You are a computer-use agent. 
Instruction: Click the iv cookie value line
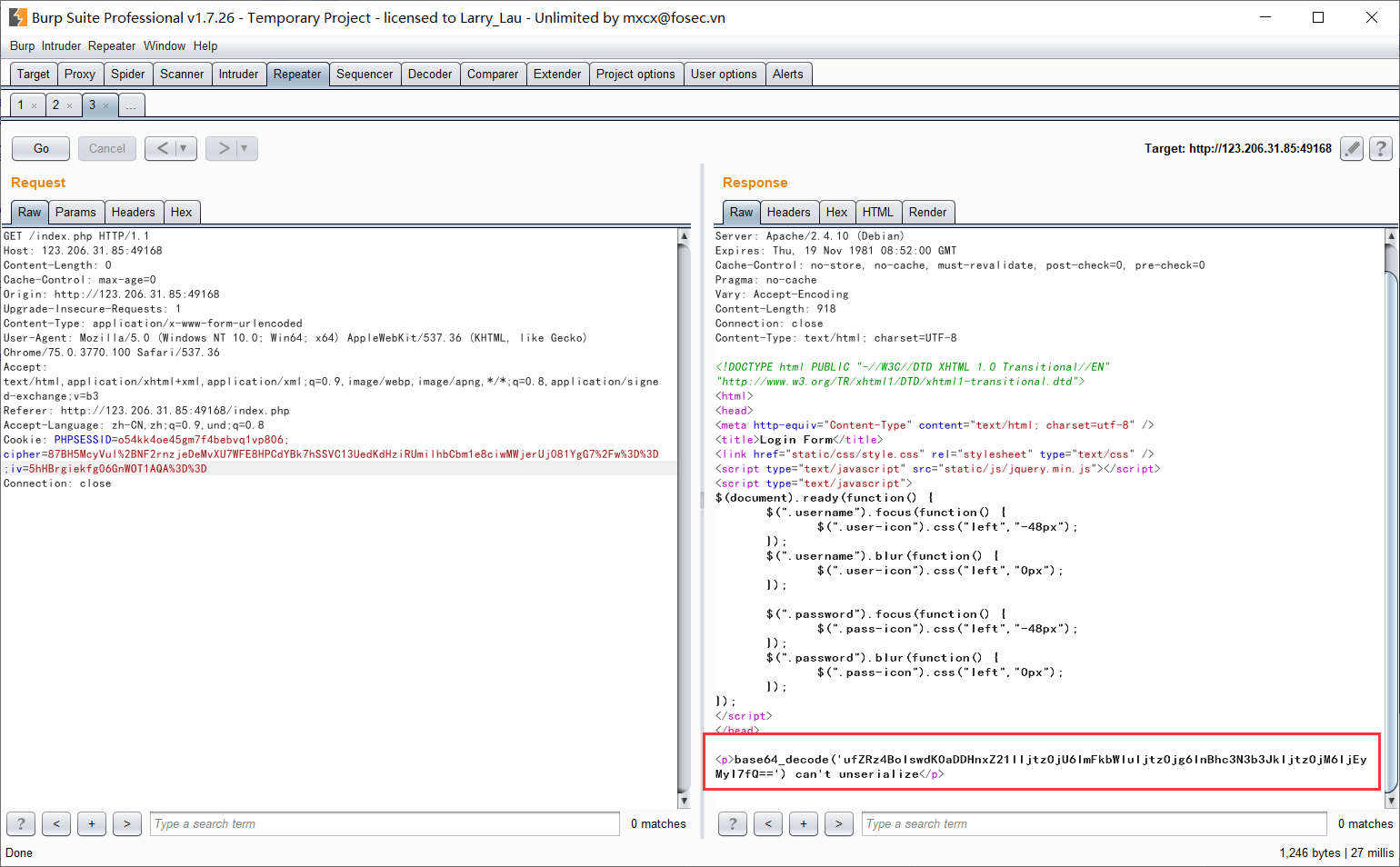106,469
